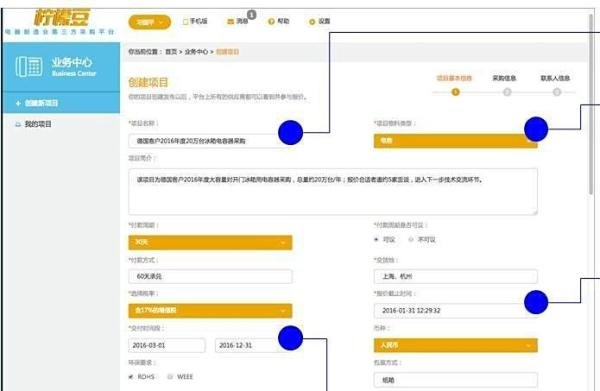Open the tax rate dropdown showing 含17%

coord(210,311)
